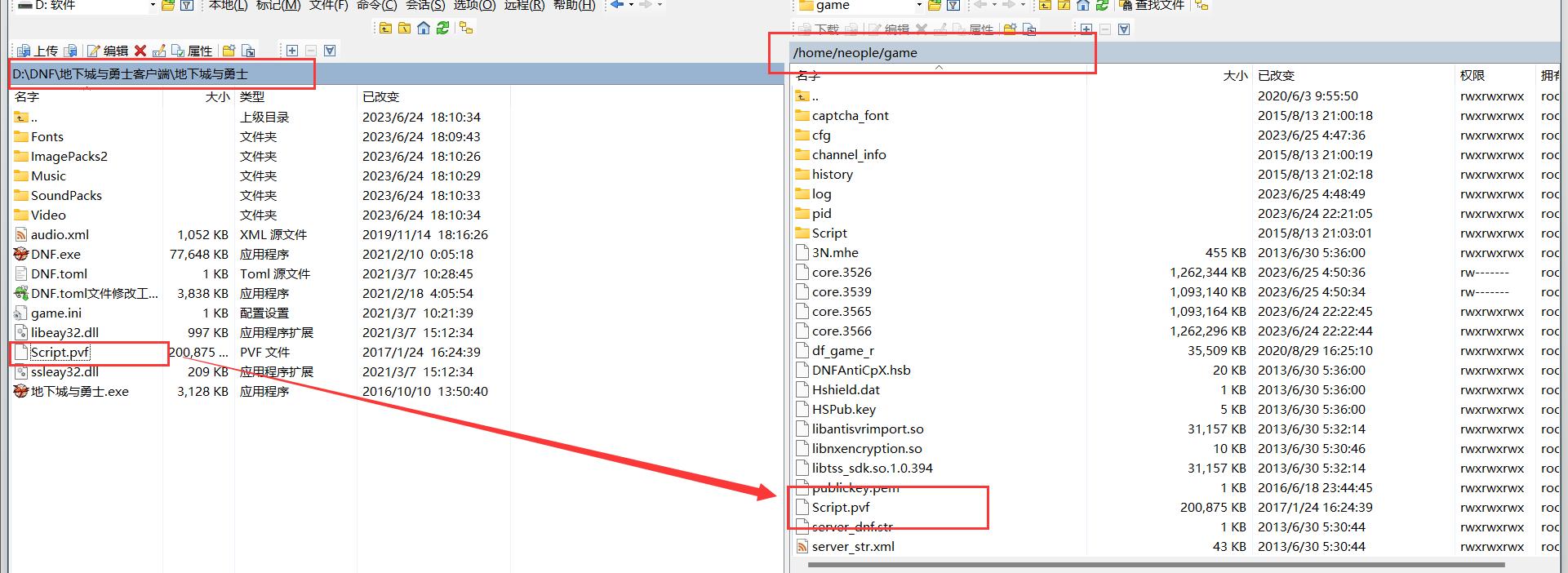Create new folder in remote panel
This screenshot has height=573, width=1568.
1011,29
